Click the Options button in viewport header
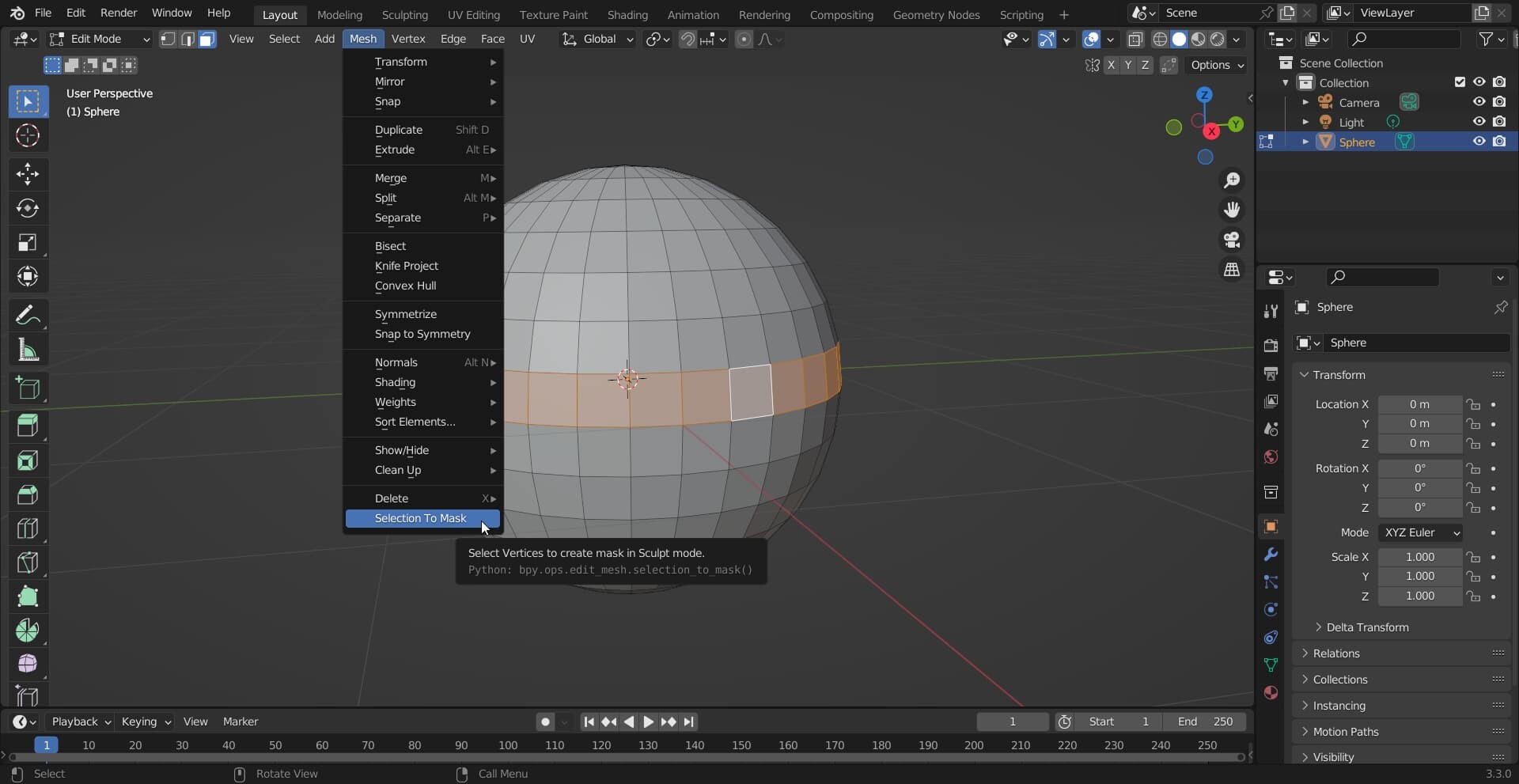 tap(1217, 65)
